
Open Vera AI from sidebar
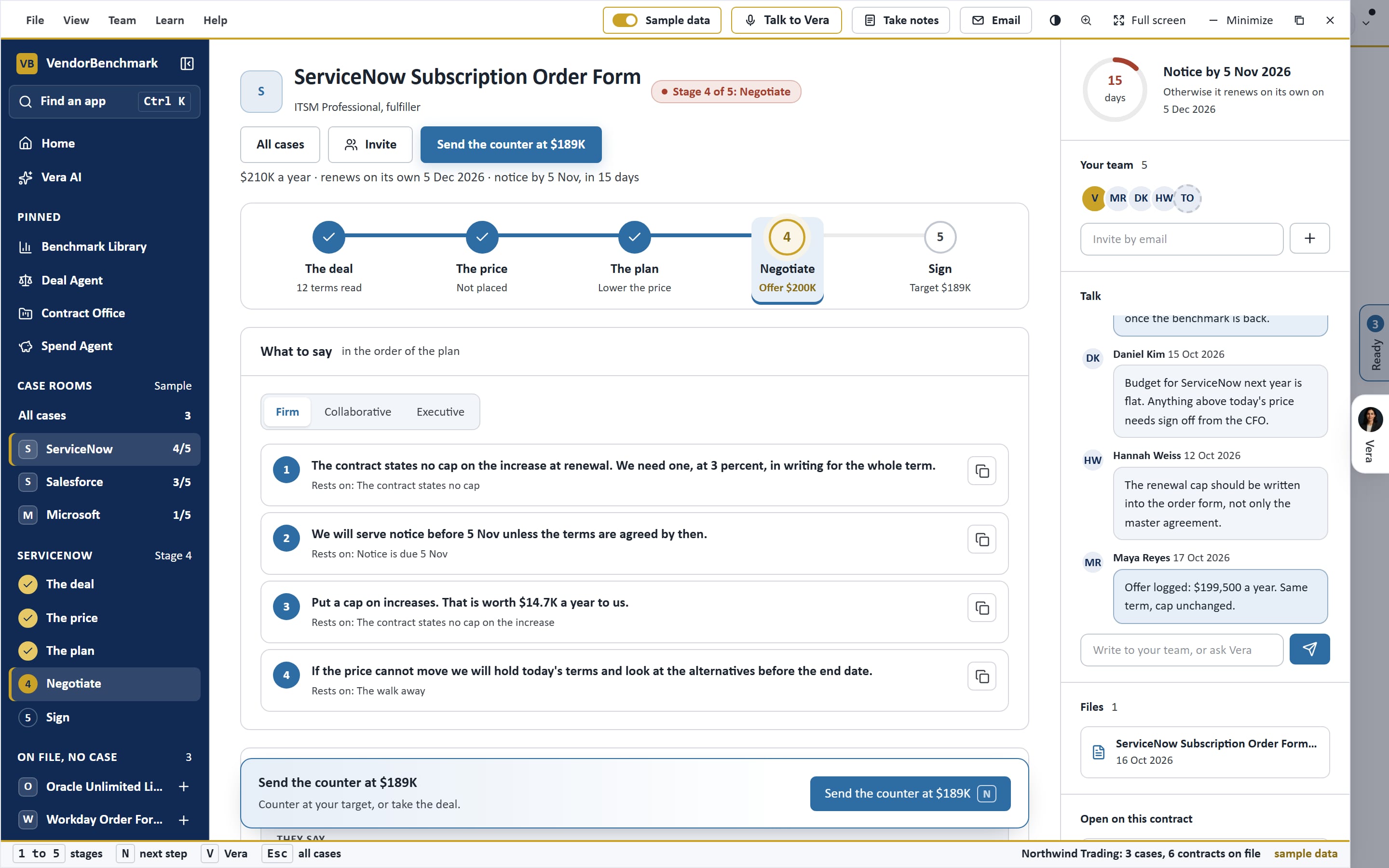[105, 177]
